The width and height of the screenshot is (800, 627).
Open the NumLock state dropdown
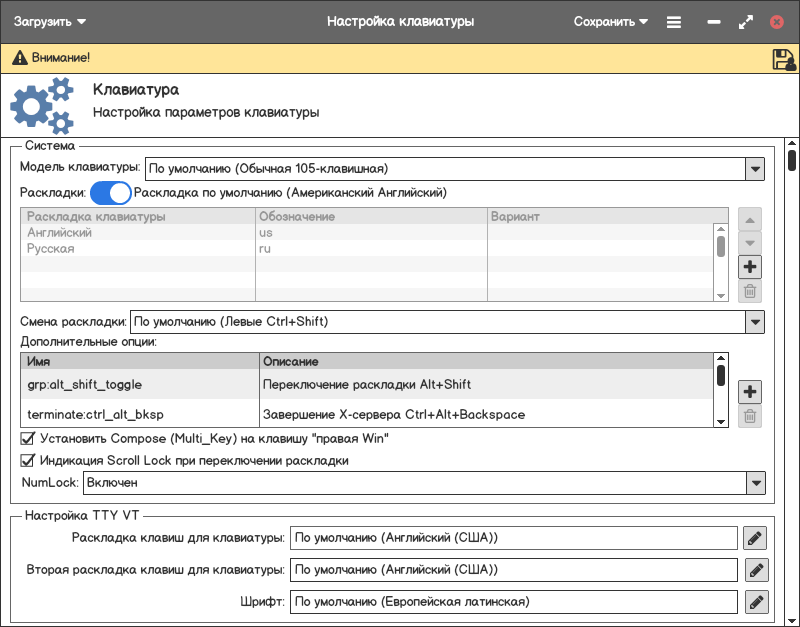click(755, 483)
